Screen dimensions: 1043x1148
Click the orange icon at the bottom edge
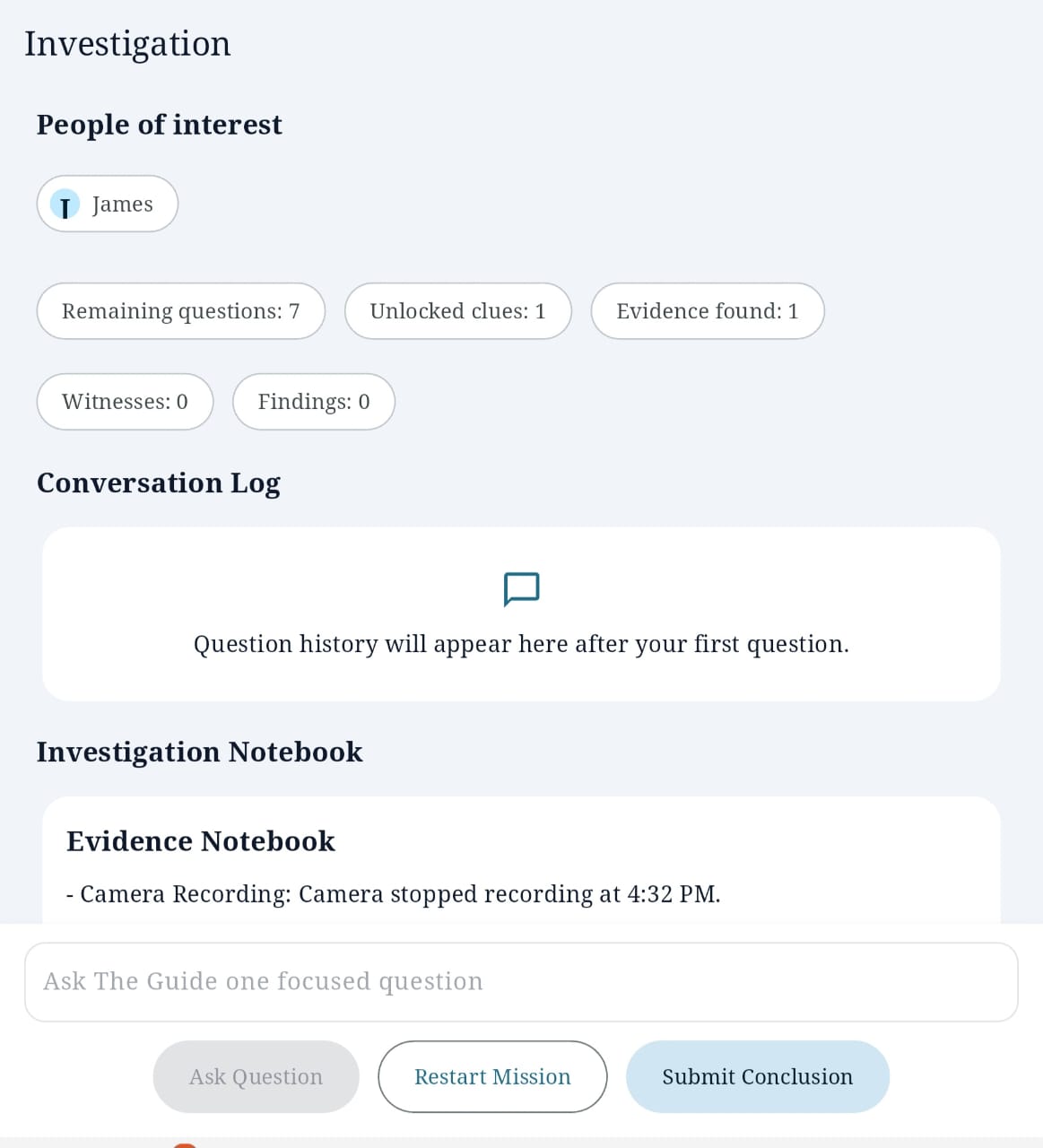click(185, 1145)
